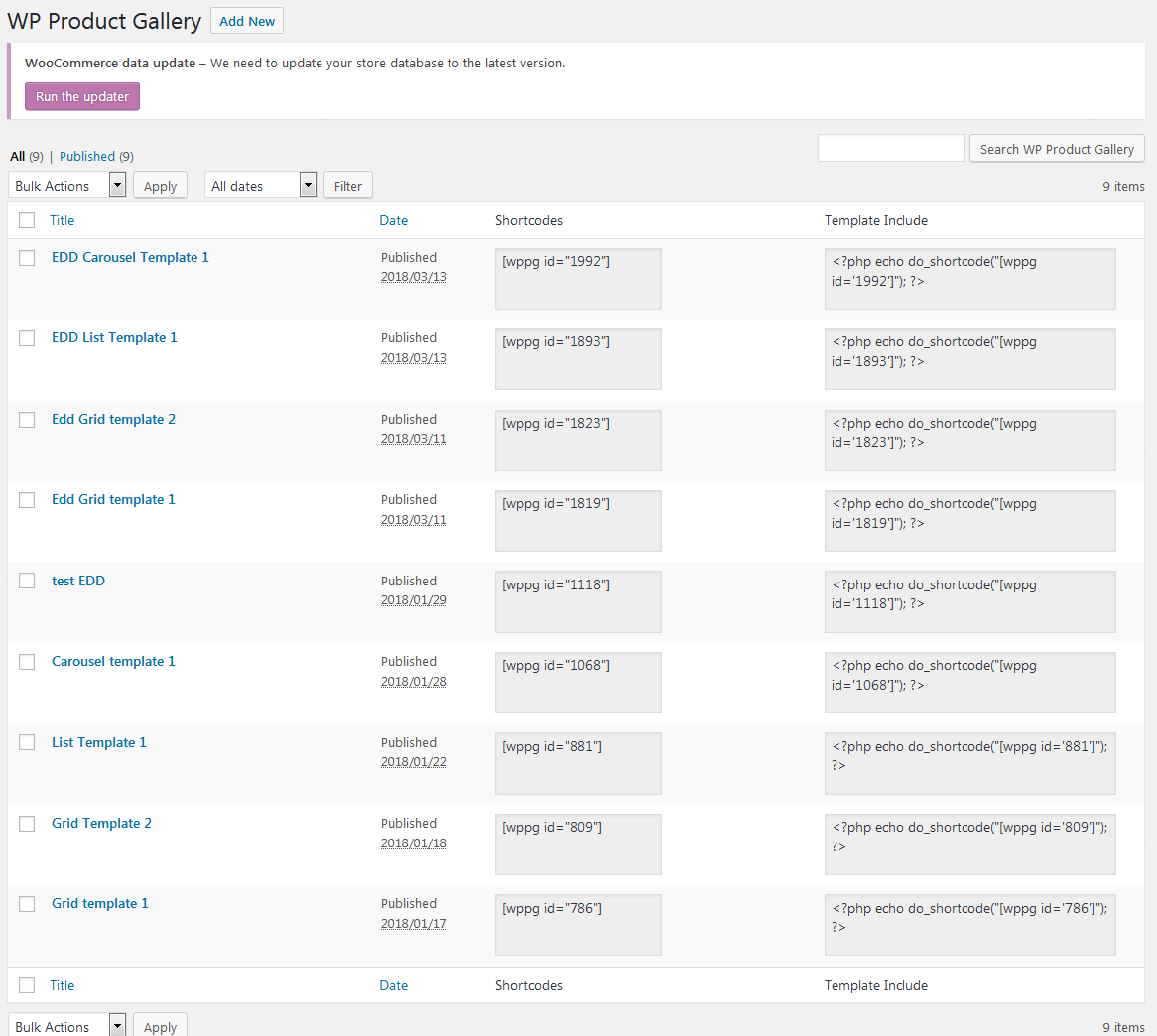Check the EDD Carousel Template 1 row

click(x=27, y=258)
